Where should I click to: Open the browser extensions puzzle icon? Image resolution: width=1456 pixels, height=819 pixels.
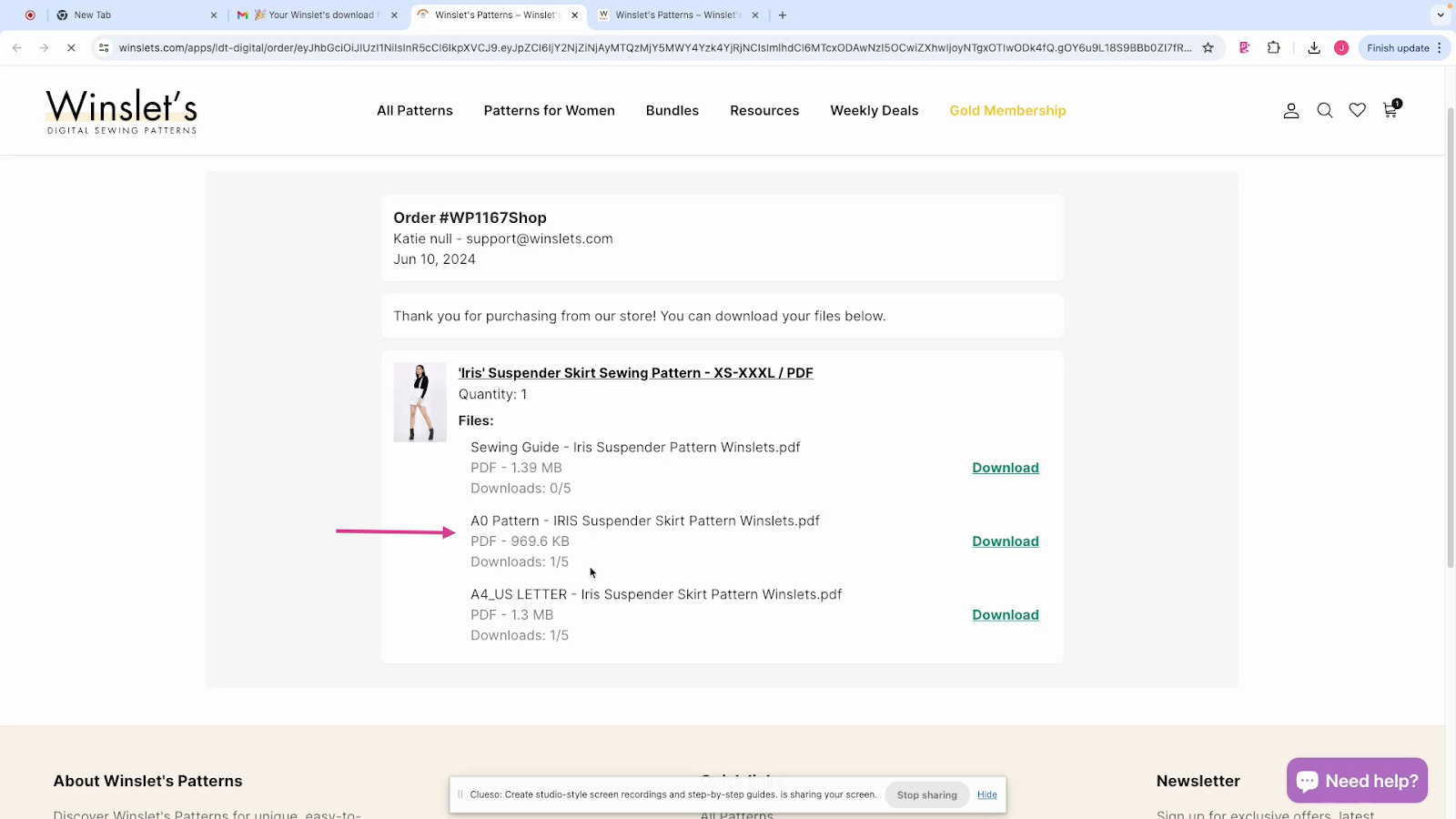point(1273,47)
